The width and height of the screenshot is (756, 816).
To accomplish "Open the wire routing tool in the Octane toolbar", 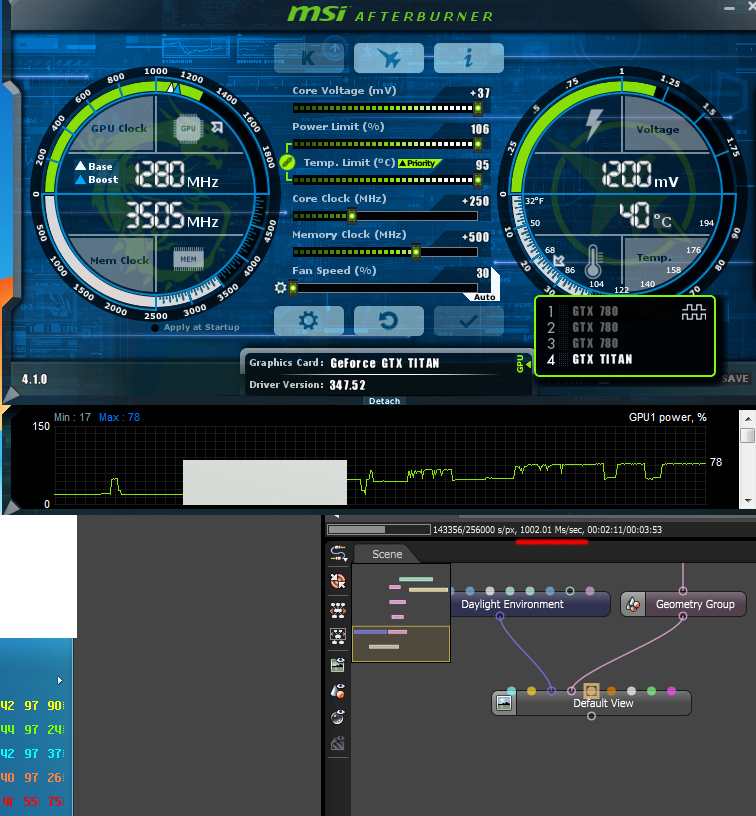I will (x=338, y=553).
